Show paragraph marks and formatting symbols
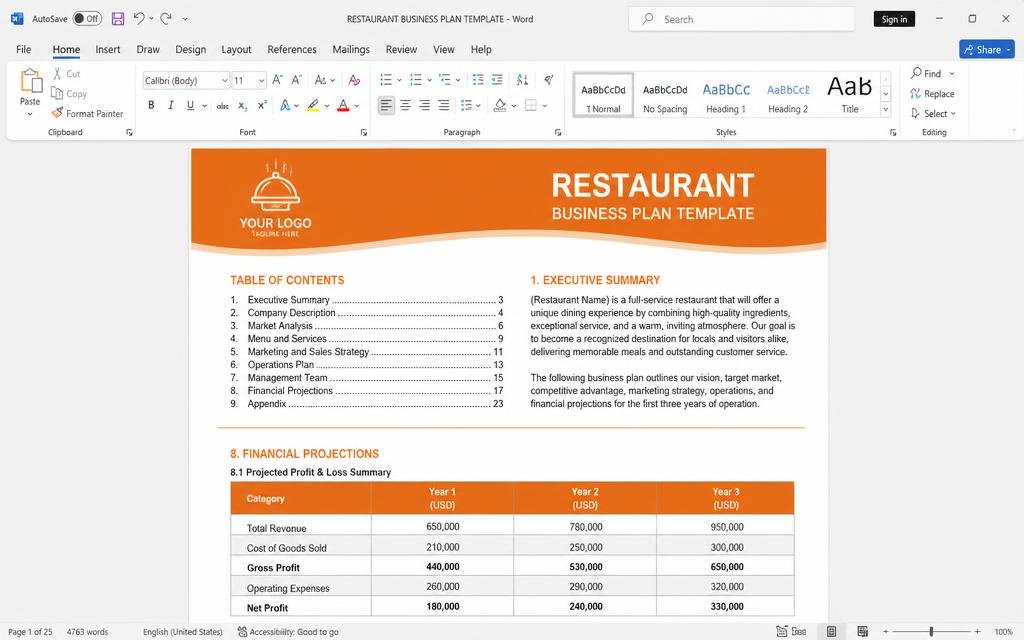1024x640 pixels. 549,80
